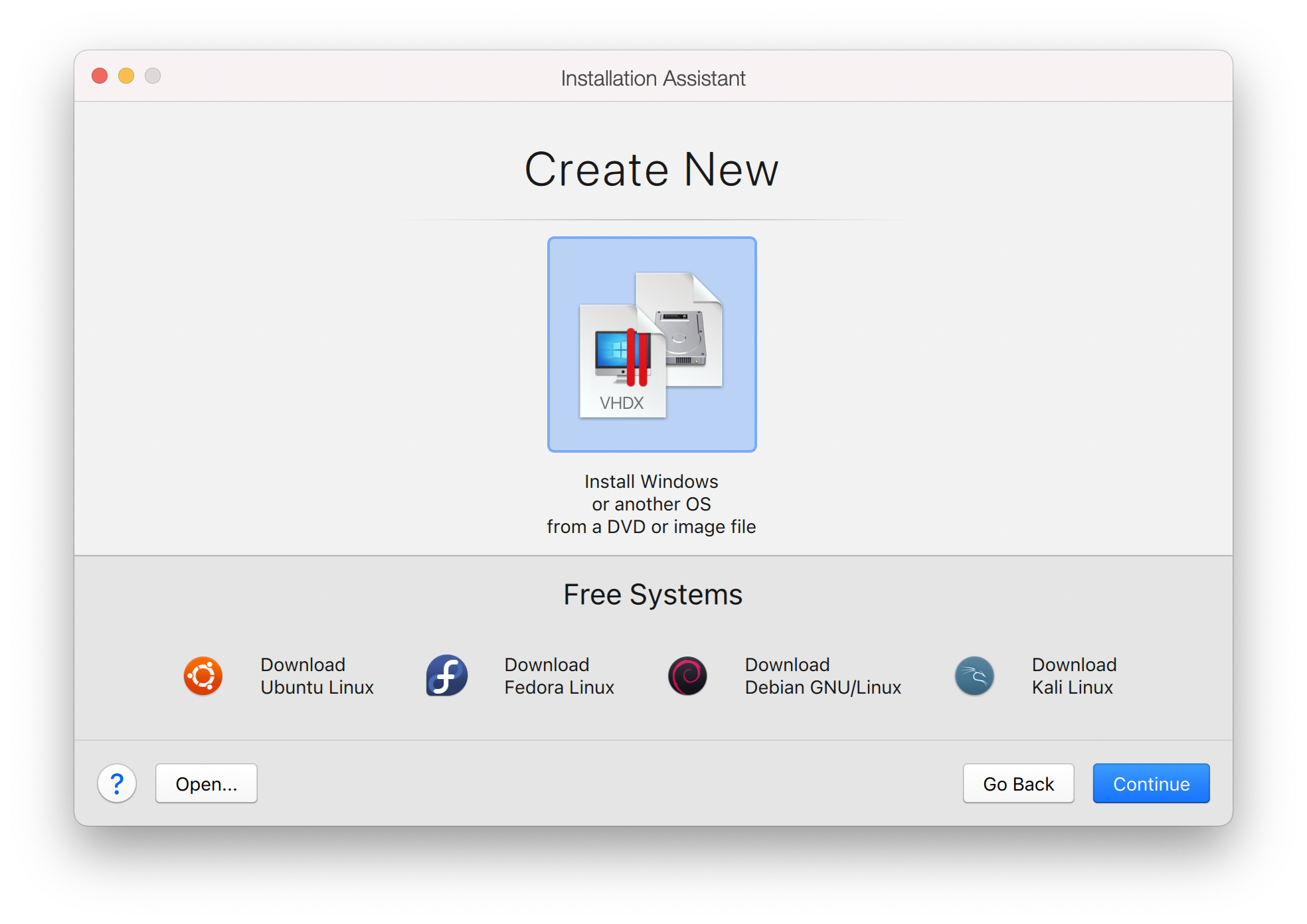Screen dimensions: 1307x924
Task: Select Download Debian GNU/Linux text
Action: coord(822,676)
